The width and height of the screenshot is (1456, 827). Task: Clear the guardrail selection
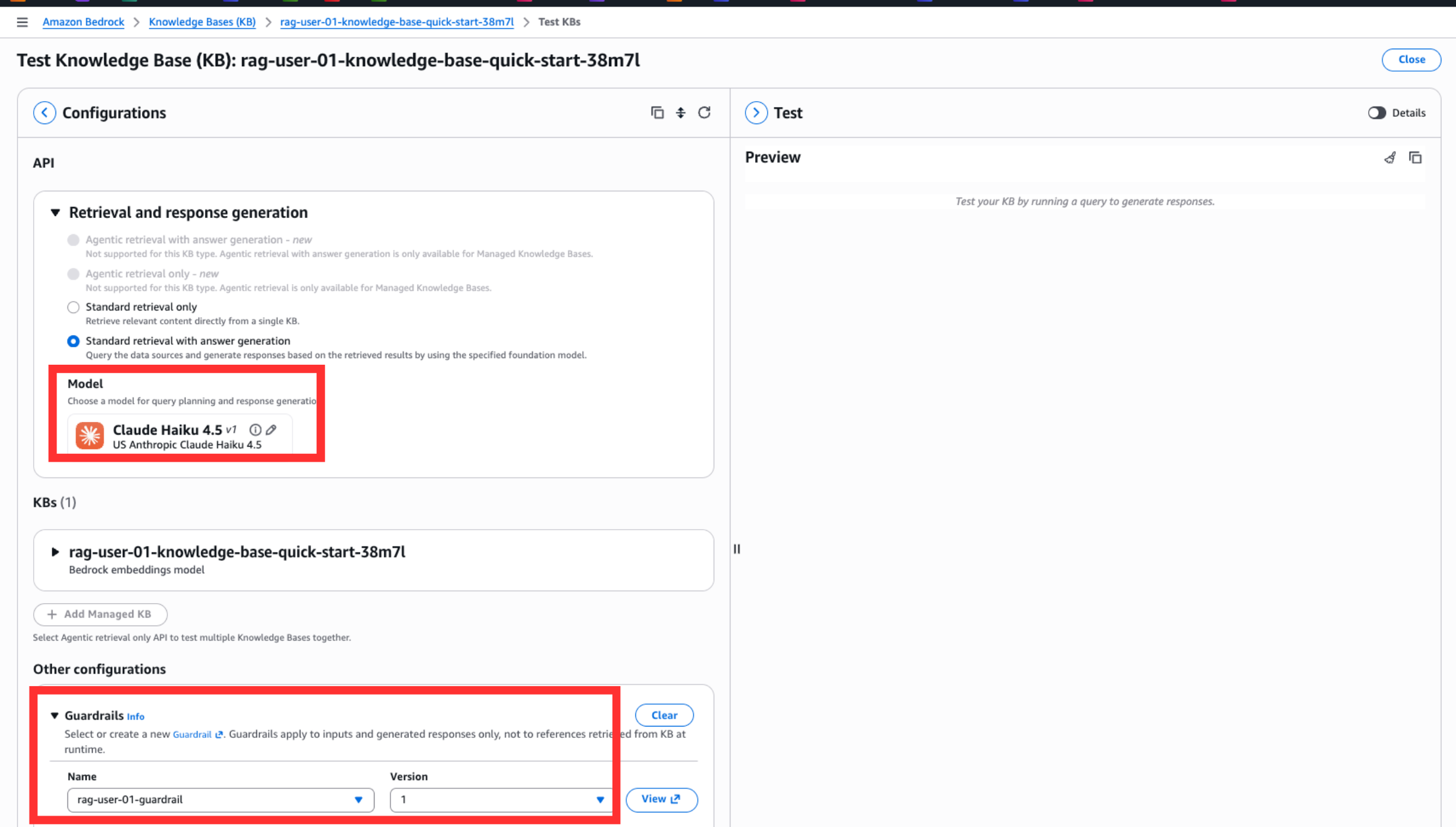coord(664,715)
